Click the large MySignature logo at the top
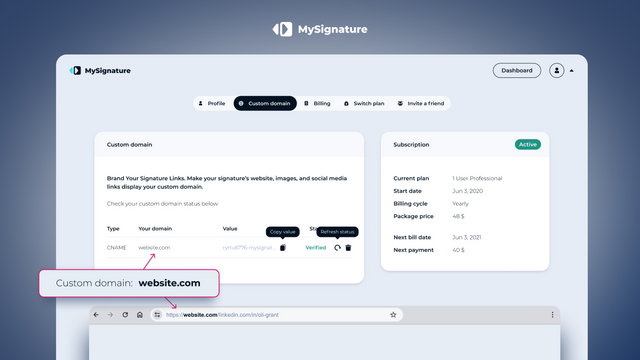The height and width of the screenshot is (360, 640). pyautogui.click(x=320, y=29)
